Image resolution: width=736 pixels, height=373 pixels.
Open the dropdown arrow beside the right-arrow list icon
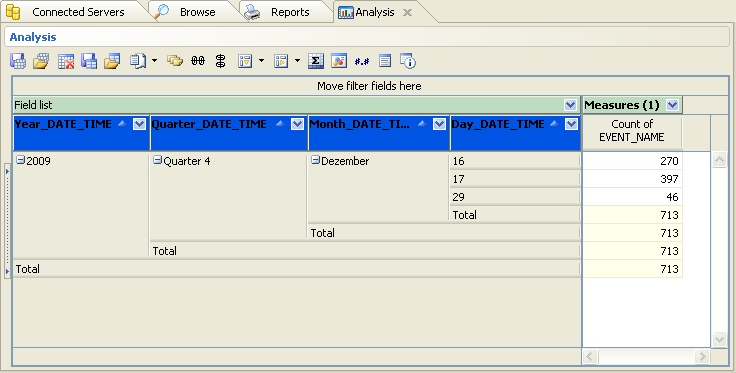click(297, 61)
